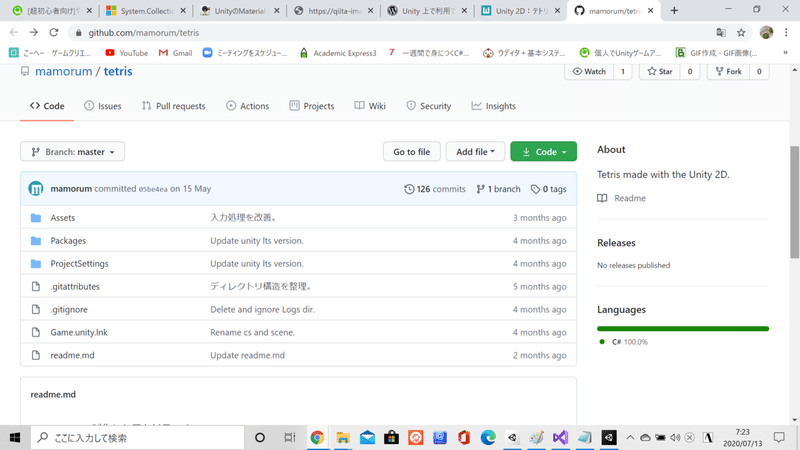
Task: Expand the Branch: master dropdown
Action: (72, 152)
